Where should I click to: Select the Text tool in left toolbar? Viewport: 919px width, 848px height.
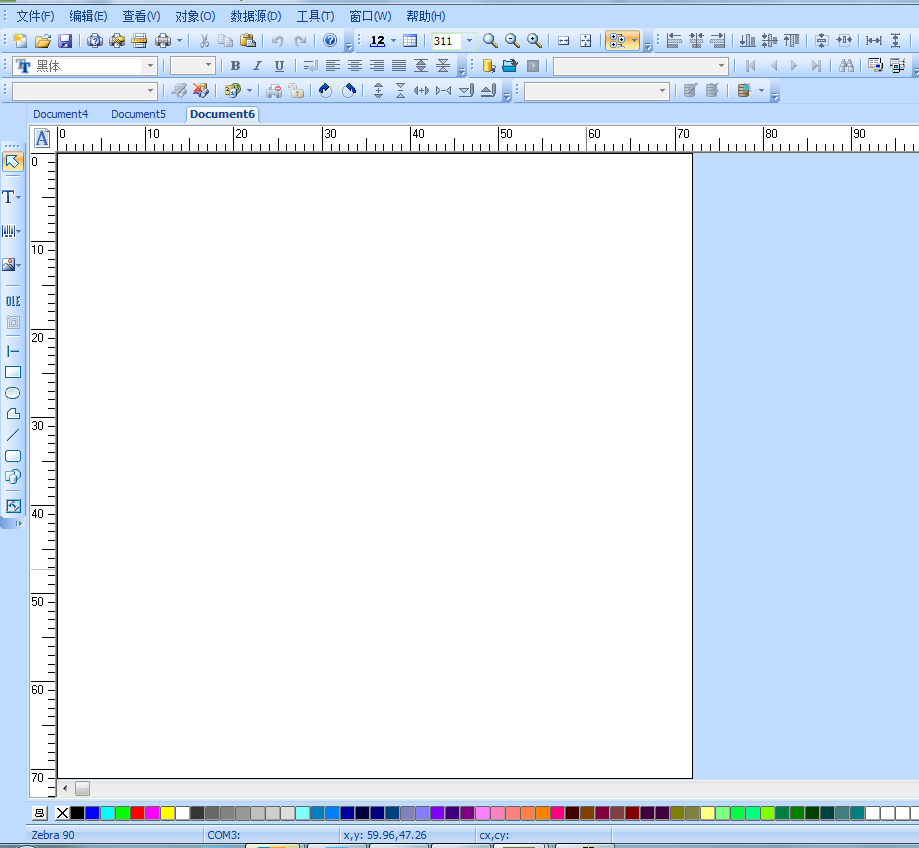pos(8,197)
